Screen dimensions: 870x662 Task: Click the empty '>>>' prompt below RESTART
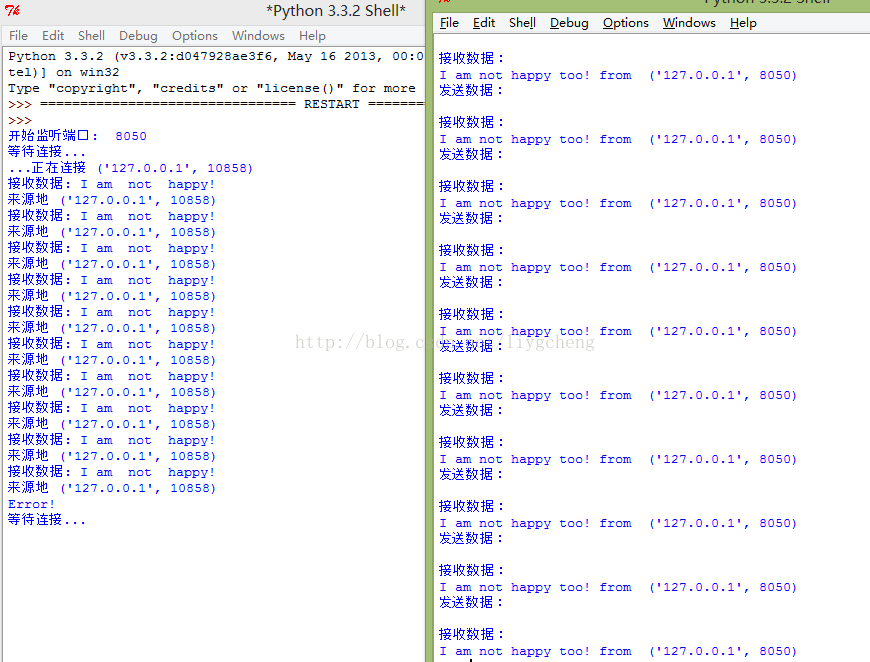(x=20, y=120)
